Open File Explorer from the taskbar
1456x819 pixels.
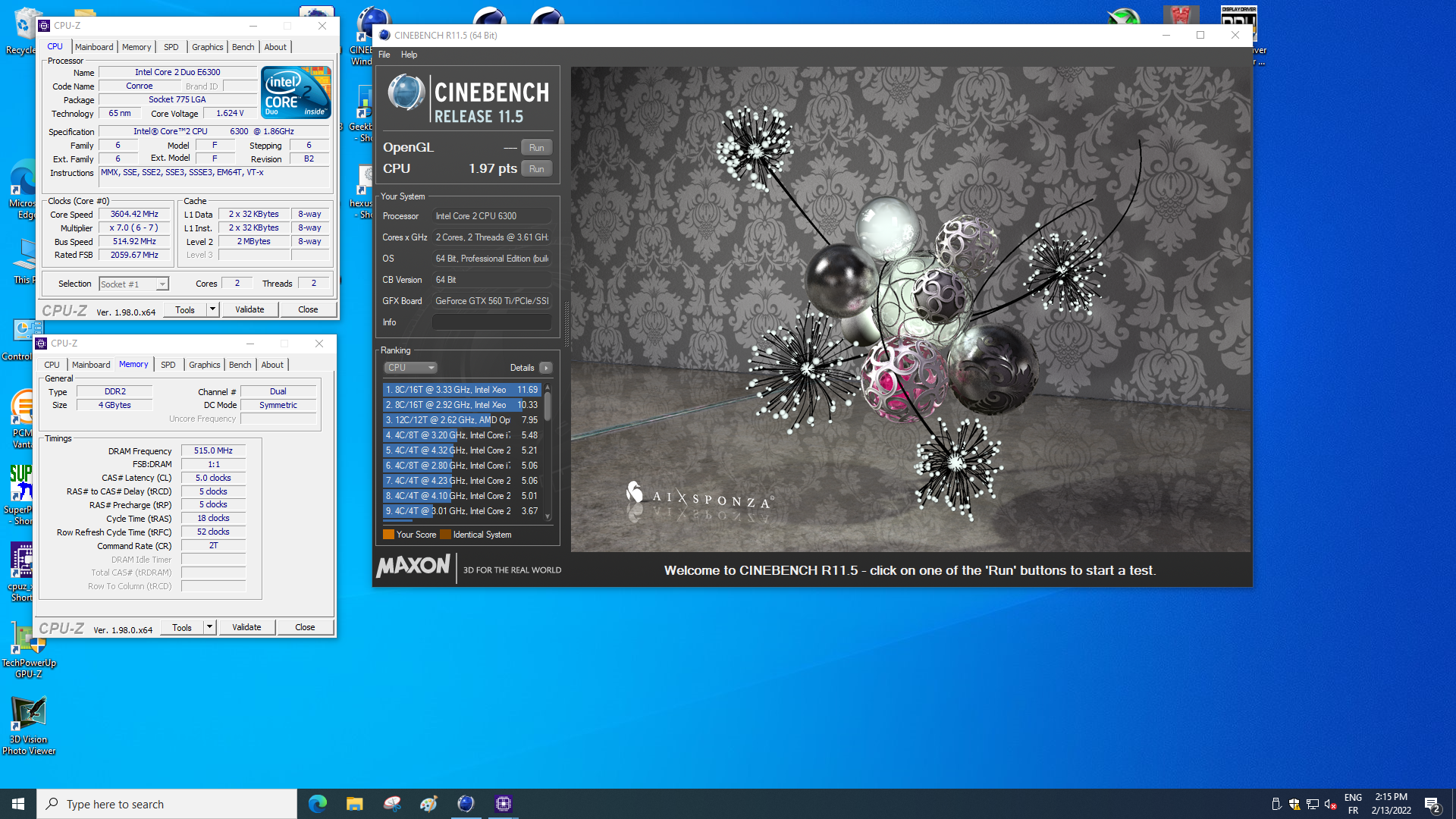[354, 804]
